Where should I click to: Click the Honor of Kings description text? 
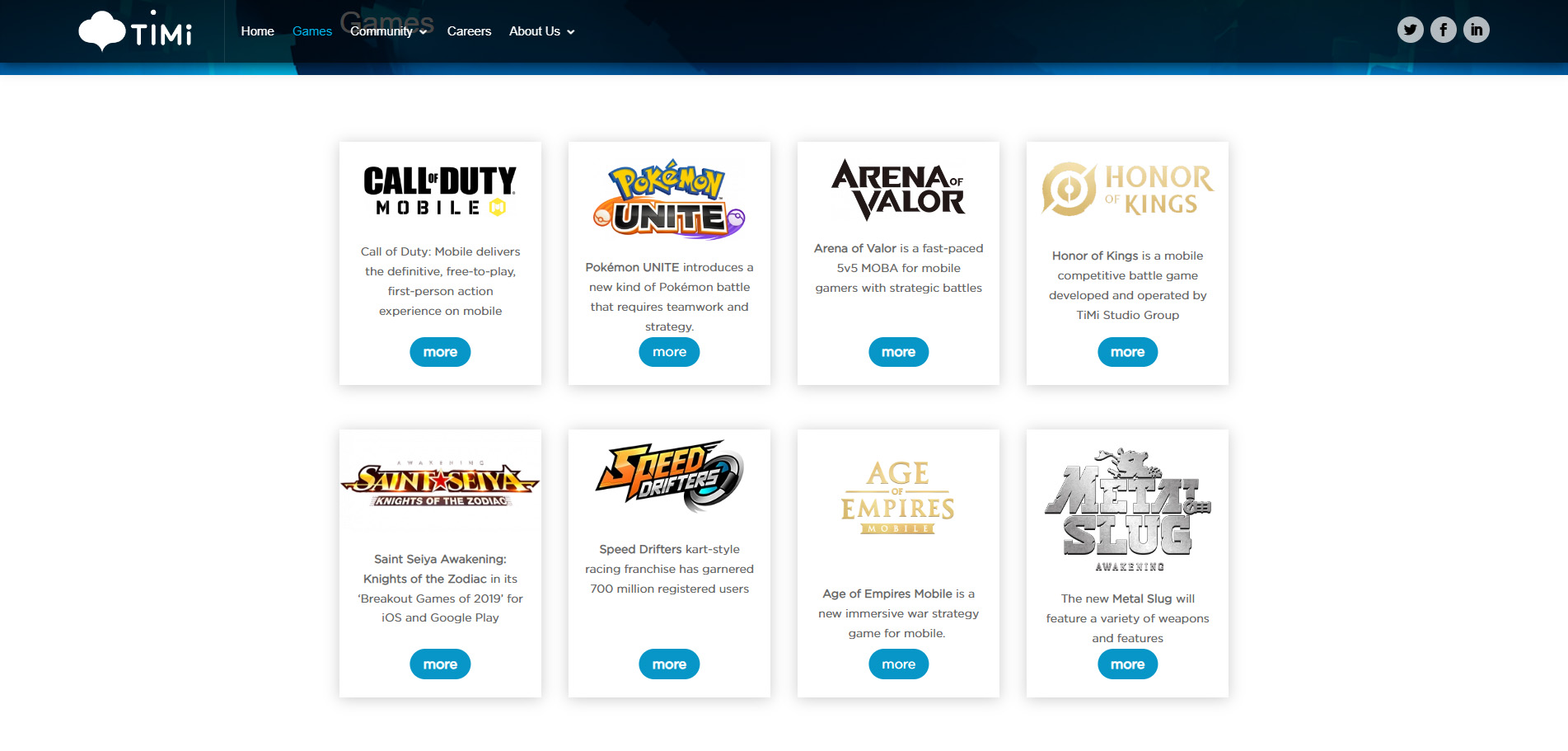point(1127,285)
